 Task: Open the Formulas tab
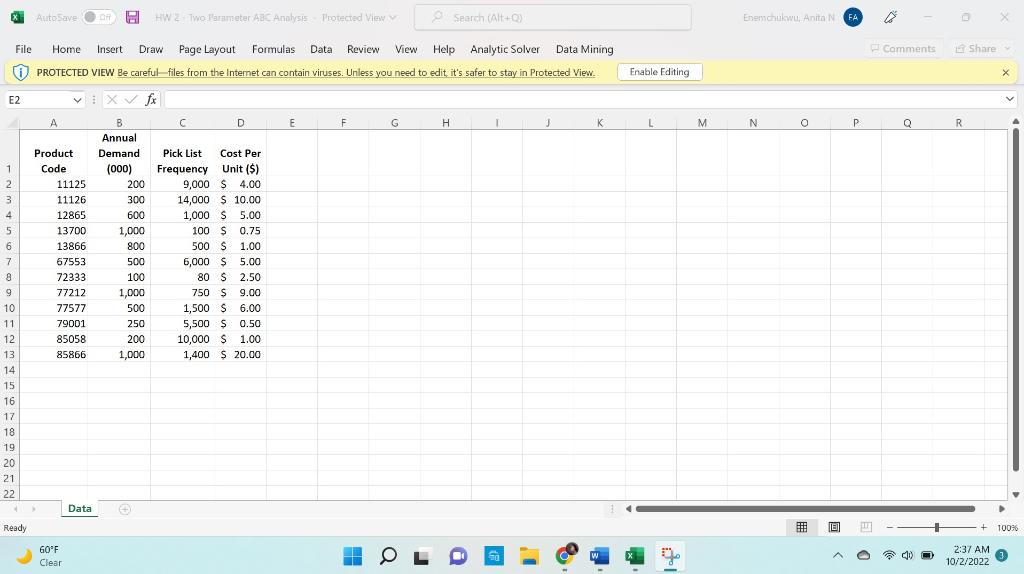(273, 49)
